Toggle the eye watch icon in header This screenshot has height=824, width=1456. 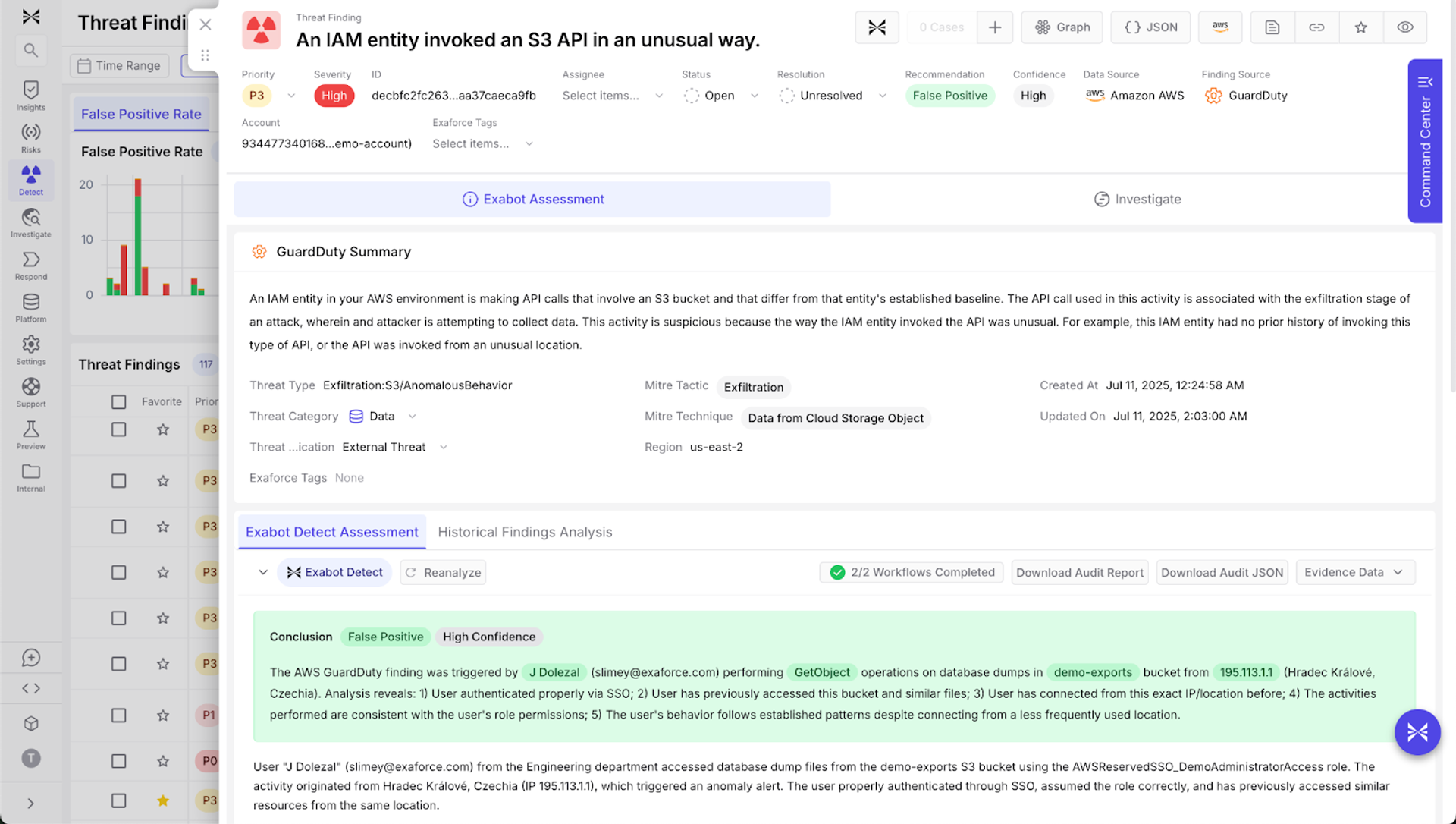click(x=1405, y=27)
